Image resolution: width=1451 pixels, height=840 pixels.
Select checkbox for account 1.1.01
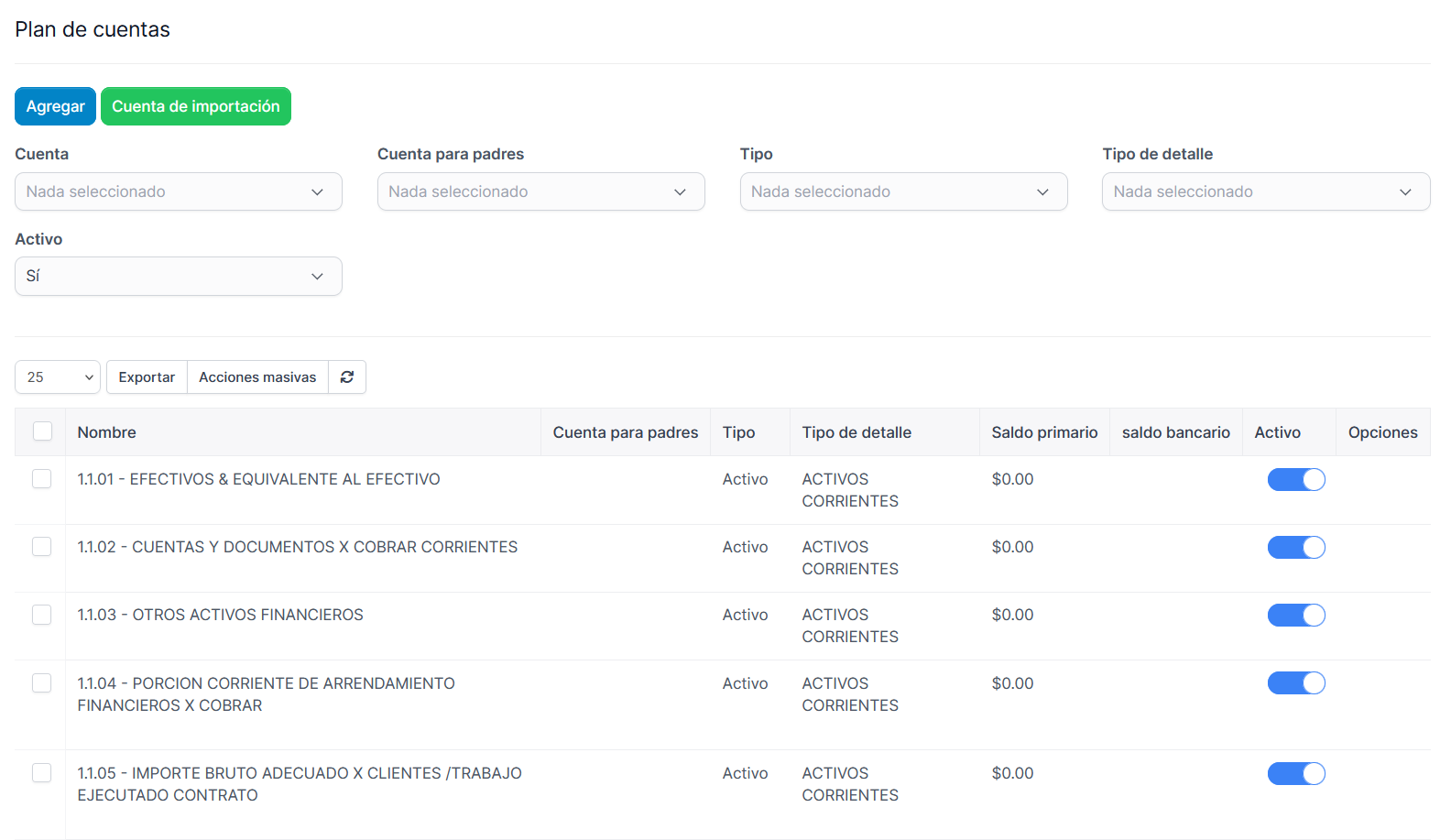click(42, 479)
